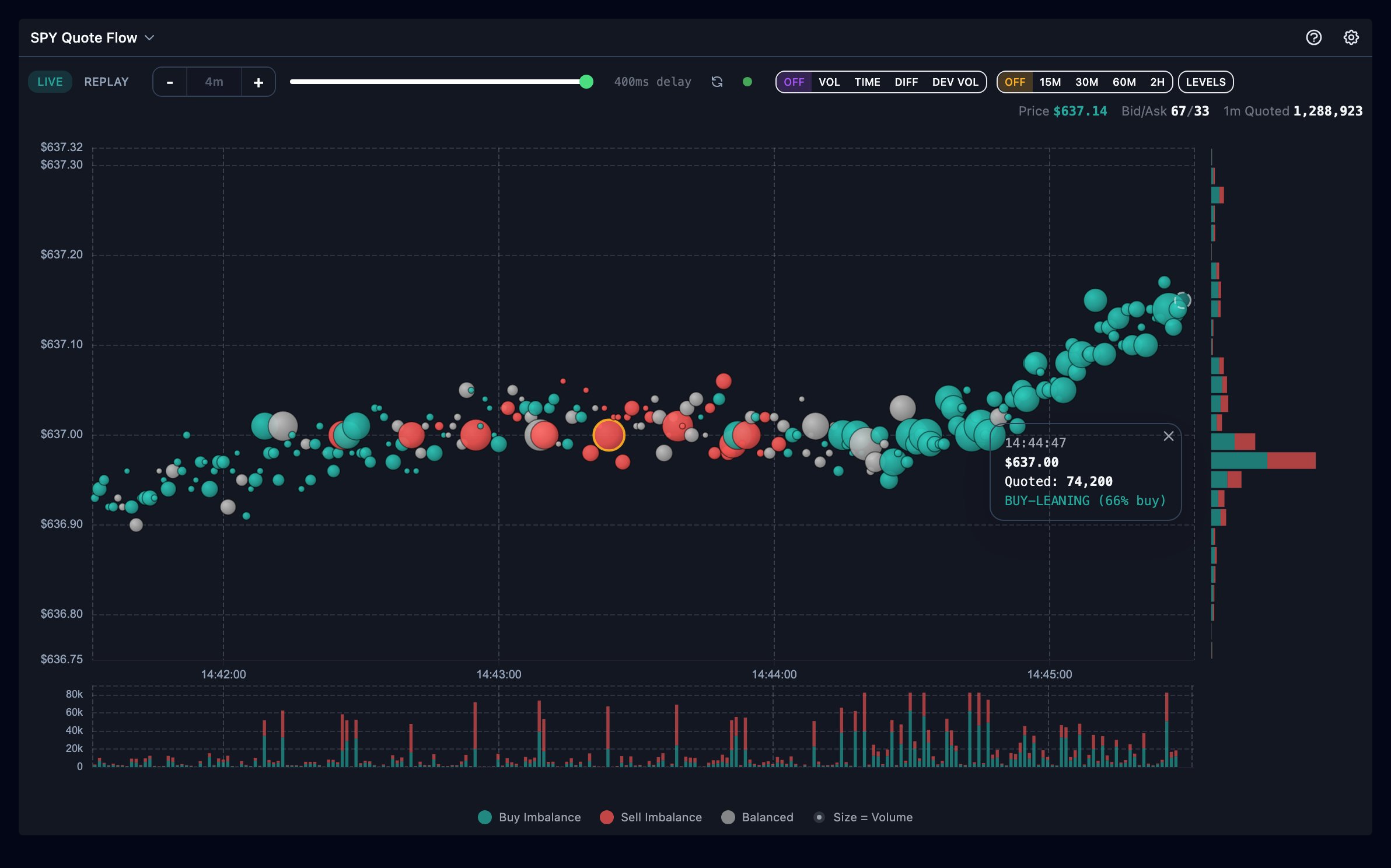Click the Sell Imbalance legend dot
This screenshot has height=868, width=1391.
pyautogui.click(x=606, y=817)
